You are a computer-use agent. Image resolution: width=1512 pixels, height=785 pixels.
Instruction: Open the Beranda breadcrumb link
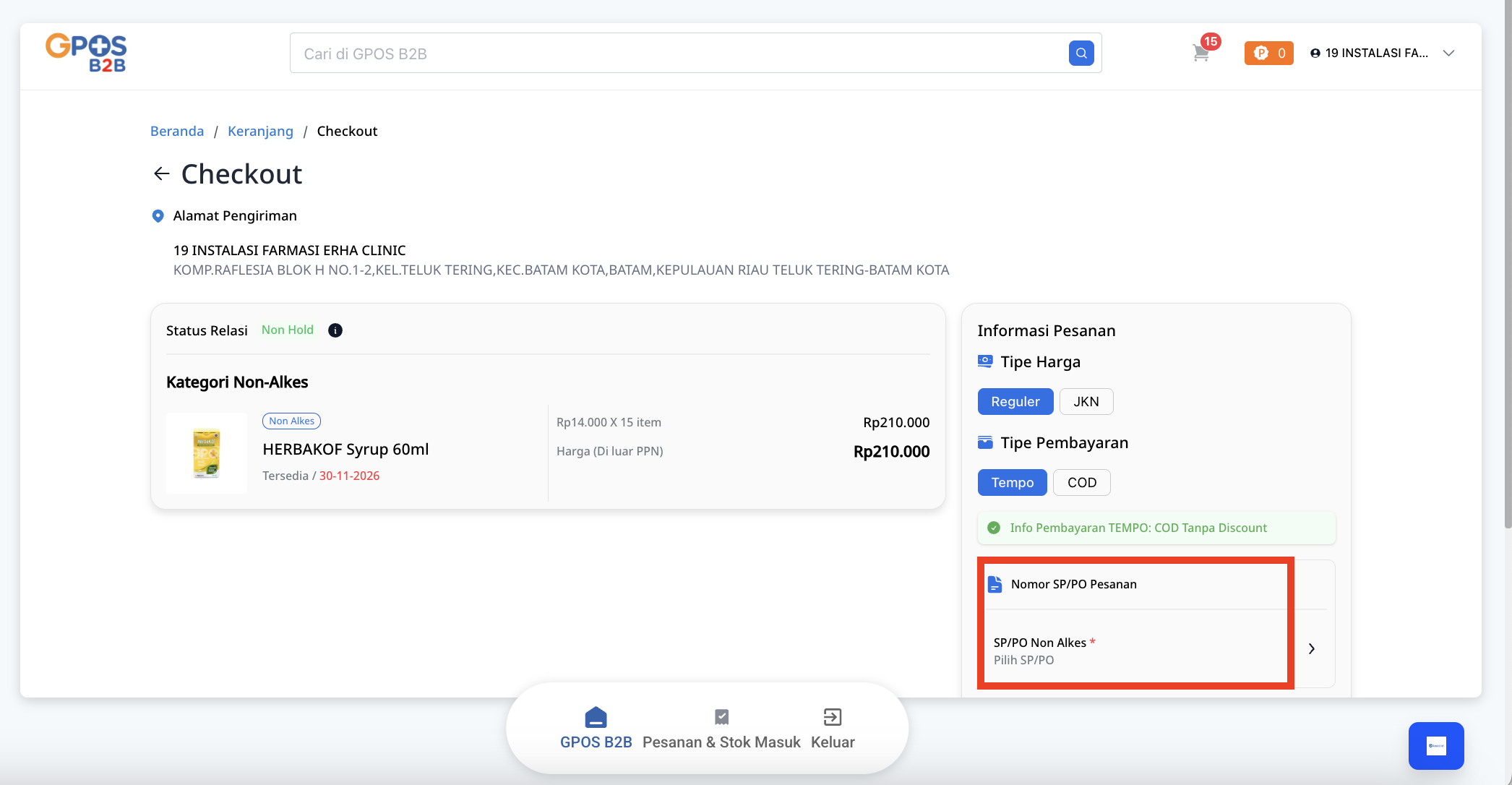[177, 131]
